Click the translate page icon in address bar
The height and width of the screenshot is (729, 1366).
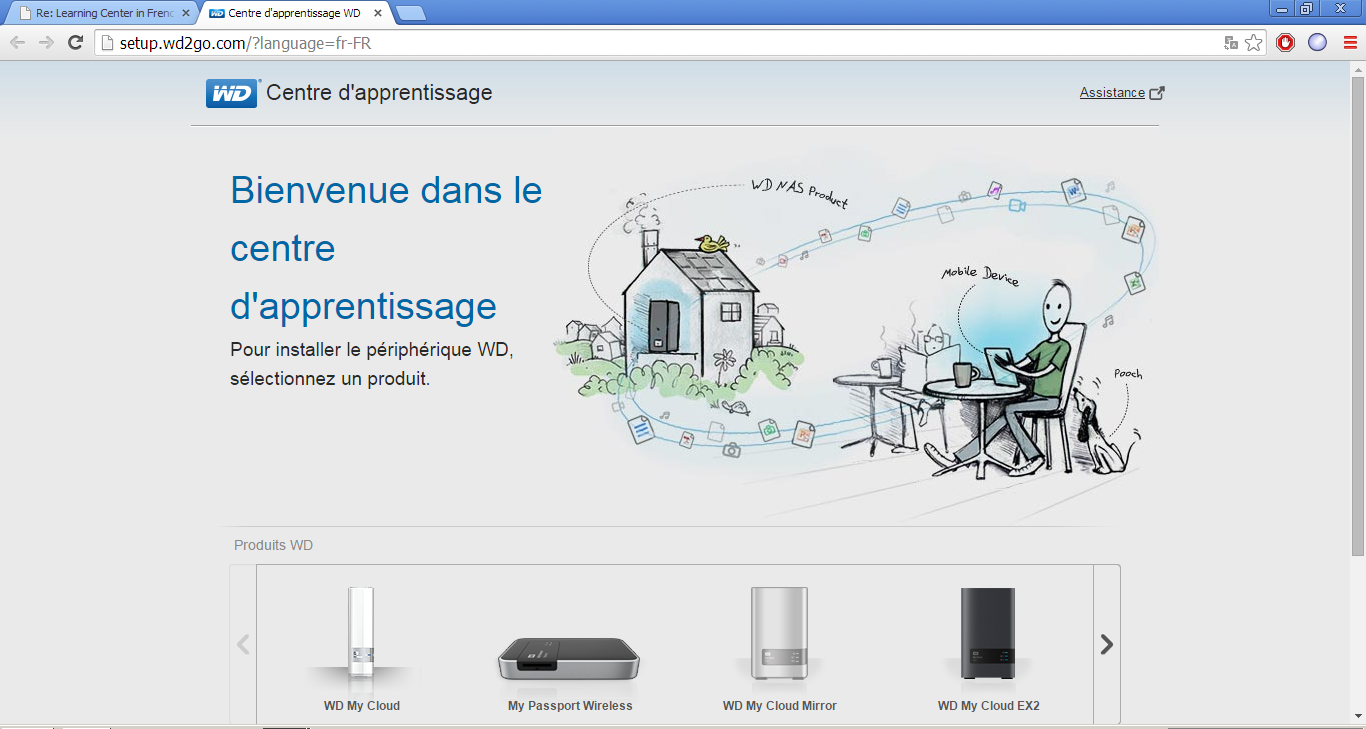coord(1231,43)
